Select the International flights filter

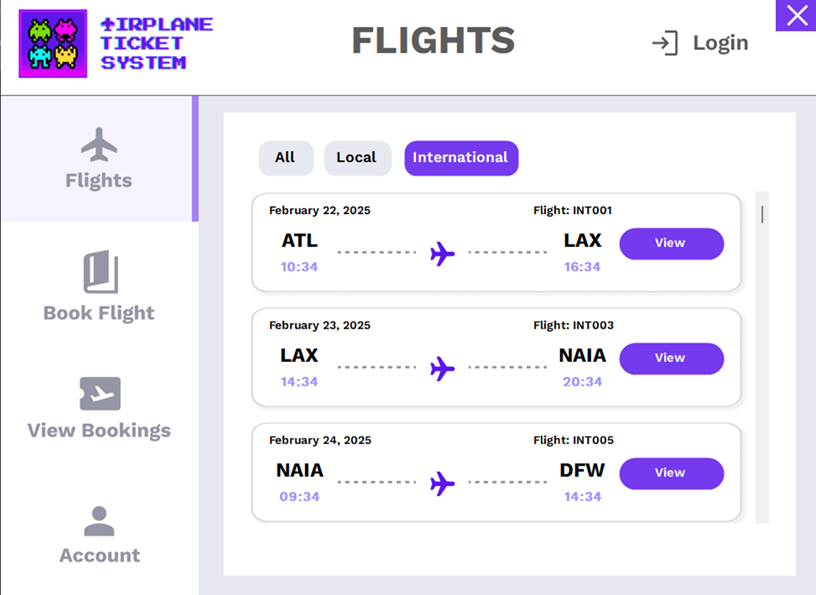[x=461, y=158]
